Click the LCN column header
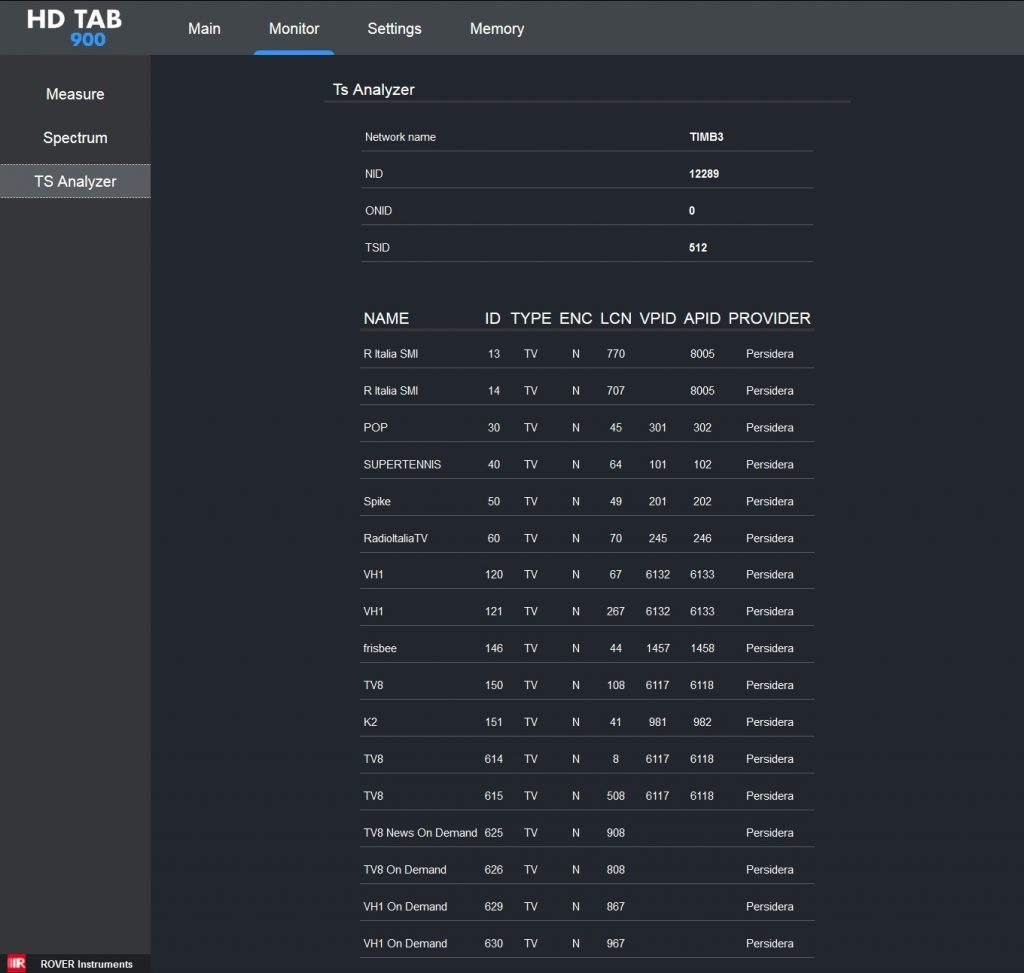 (x=616, y=318)
